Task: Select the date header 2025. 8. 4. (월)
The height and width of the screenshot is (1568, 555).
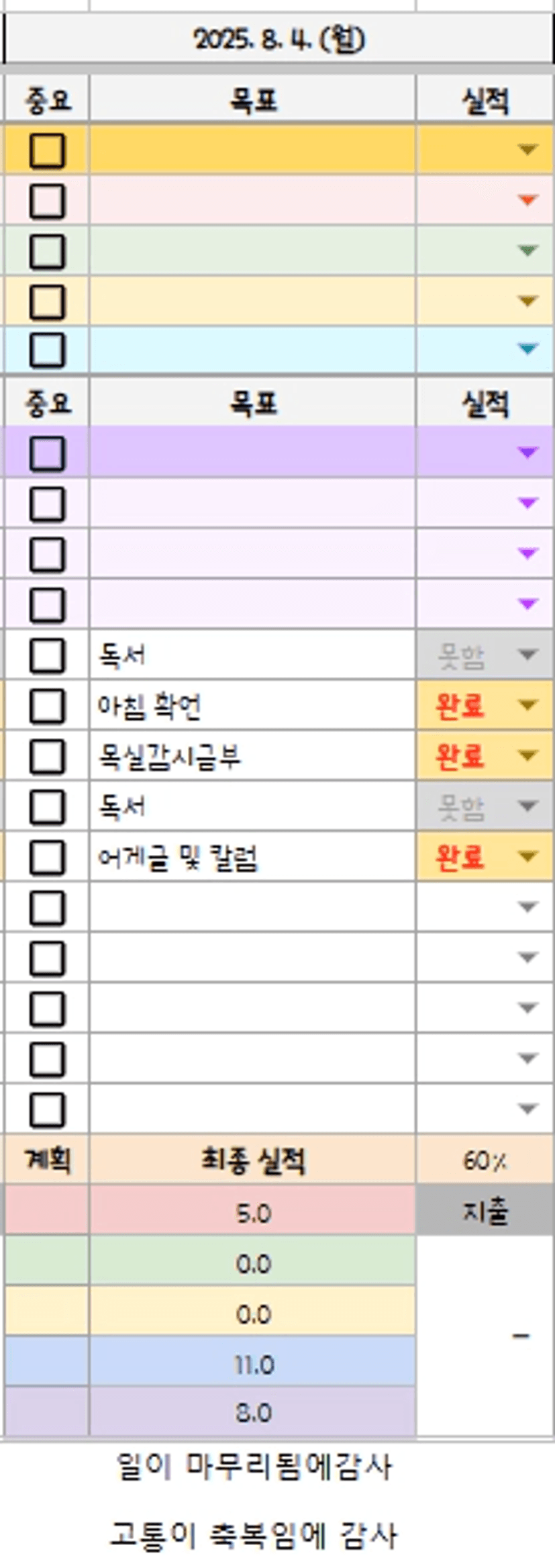Action: 279,39
